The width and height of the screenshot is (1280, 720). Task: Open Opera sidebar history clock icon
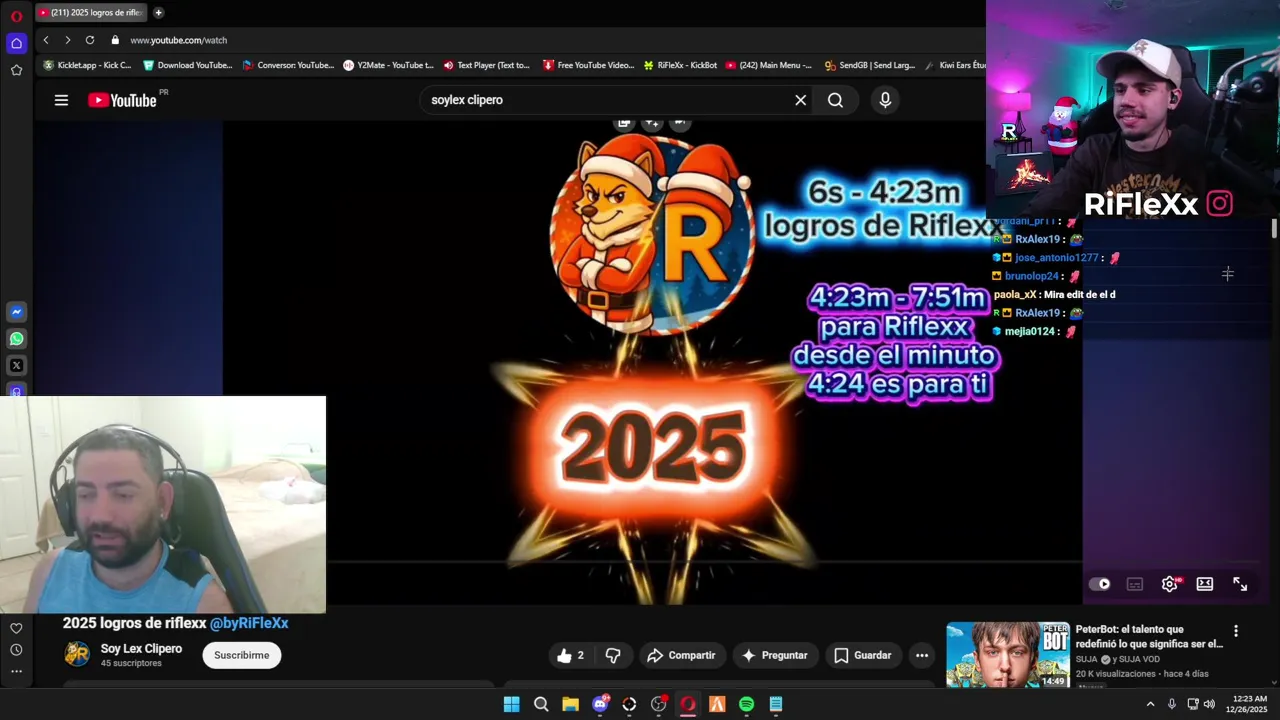(x=16, y=650)
